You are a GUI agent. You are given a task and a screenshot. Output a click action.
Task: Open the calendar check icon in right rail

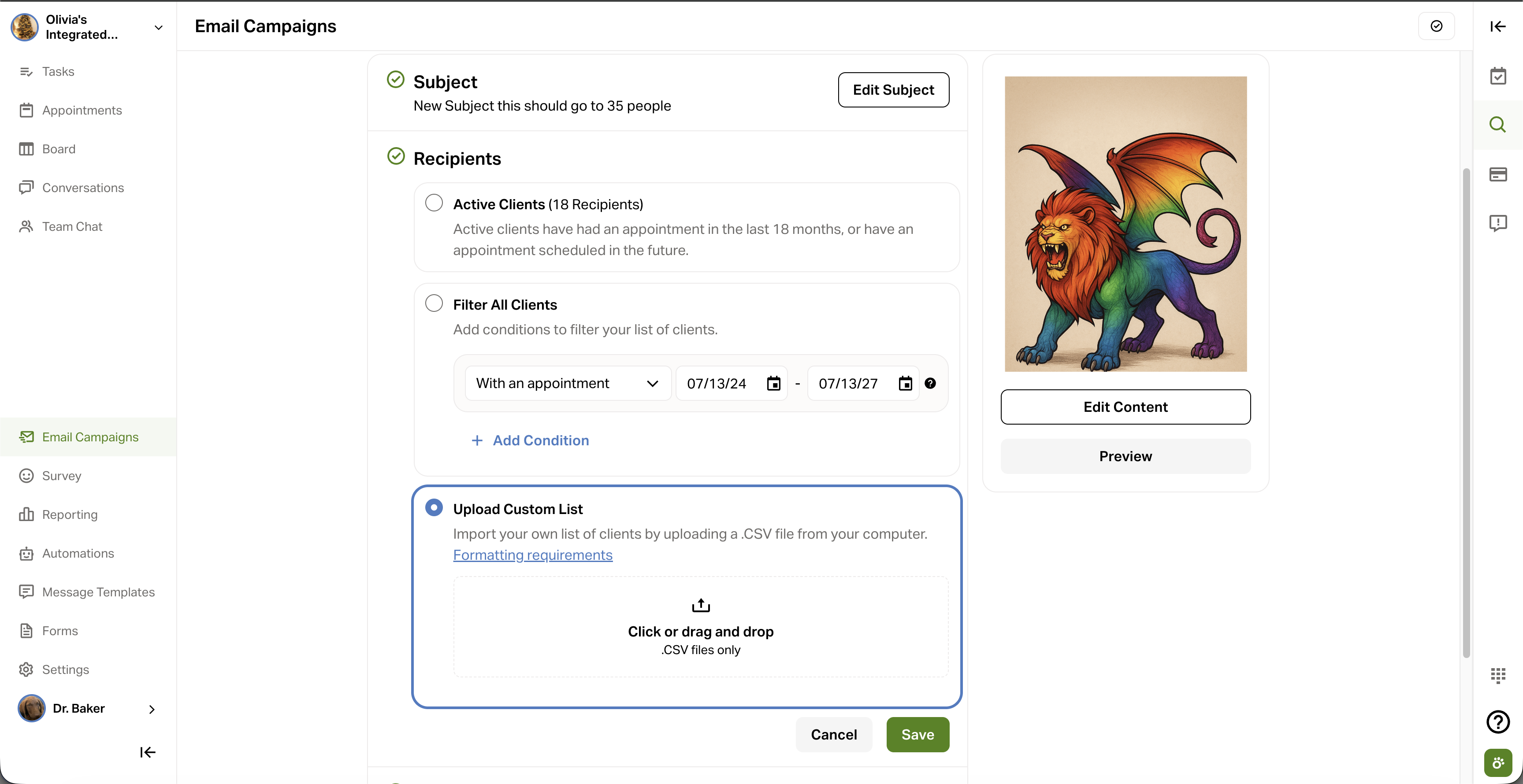point(1497,76)
